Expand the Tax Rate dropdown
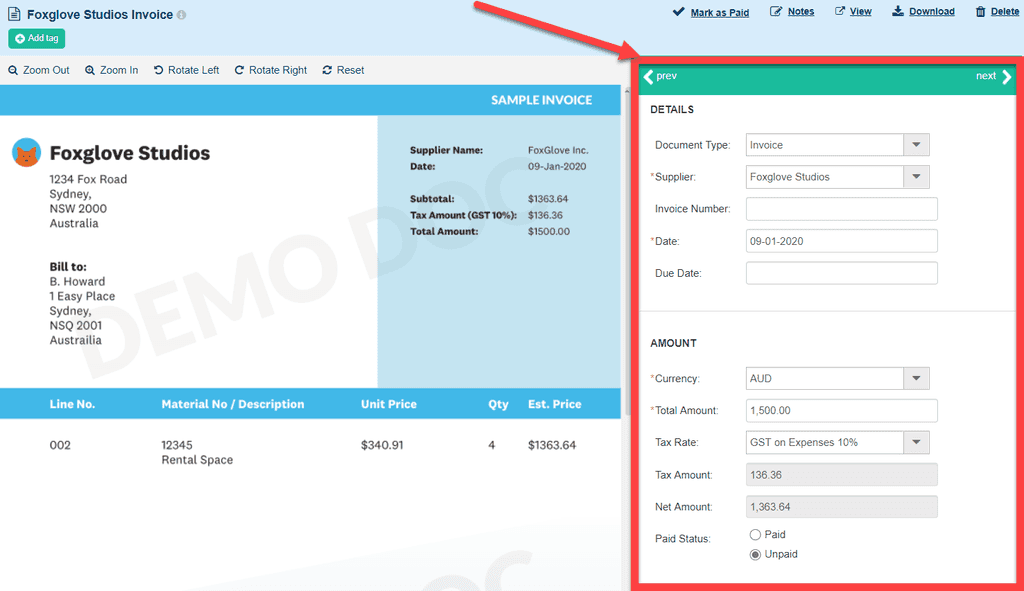The width and height of the screenshot is (1024, 591). [x=916, y=442]
